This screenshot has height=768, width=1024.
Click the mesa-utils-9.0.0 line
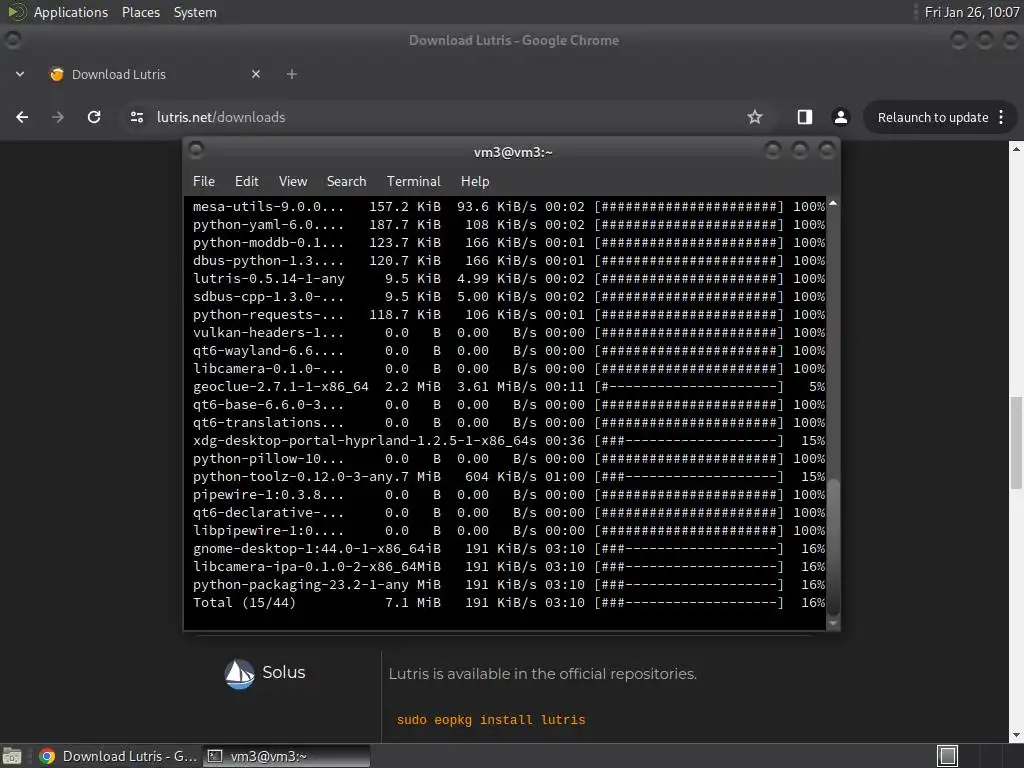point(509,206)
